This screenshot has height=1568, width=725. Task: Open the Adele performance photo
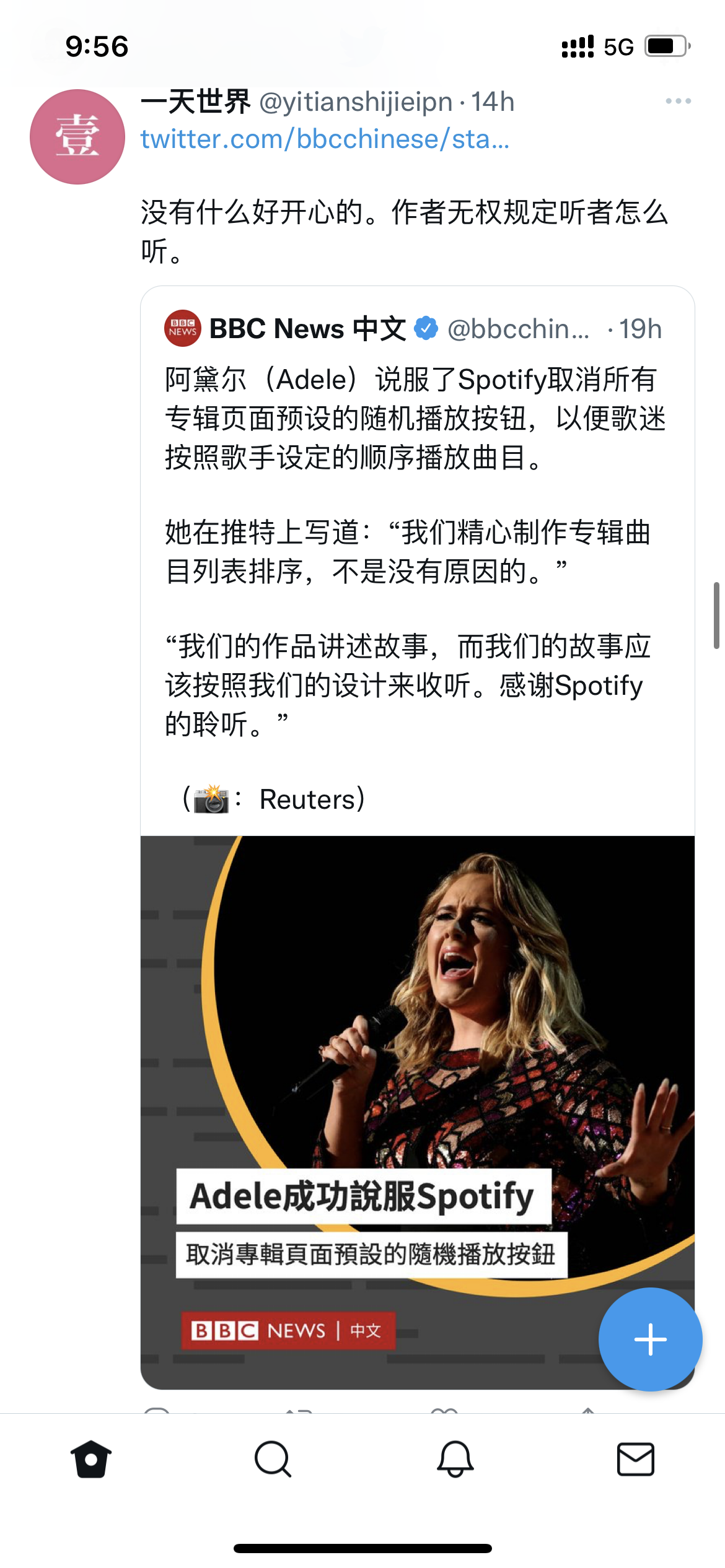[418, 1113]
